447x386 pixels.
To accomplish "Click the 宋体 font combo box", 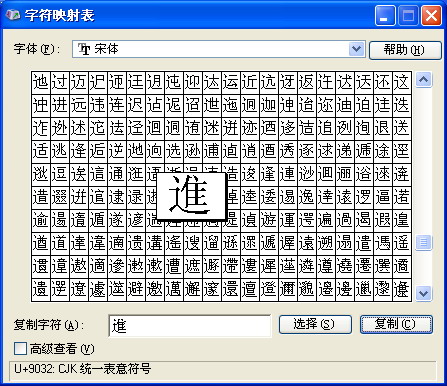I will pos(219,49).
